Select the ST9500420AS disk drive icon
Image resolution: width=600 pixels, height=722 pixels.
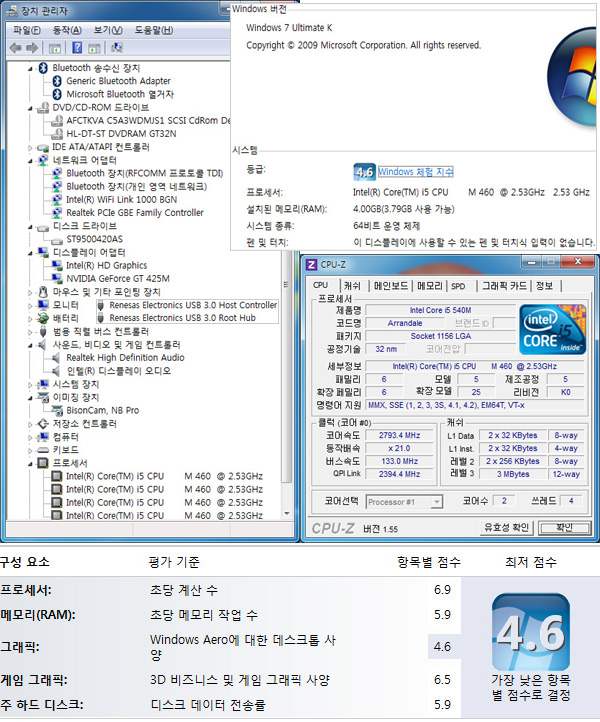click(57, 240)
